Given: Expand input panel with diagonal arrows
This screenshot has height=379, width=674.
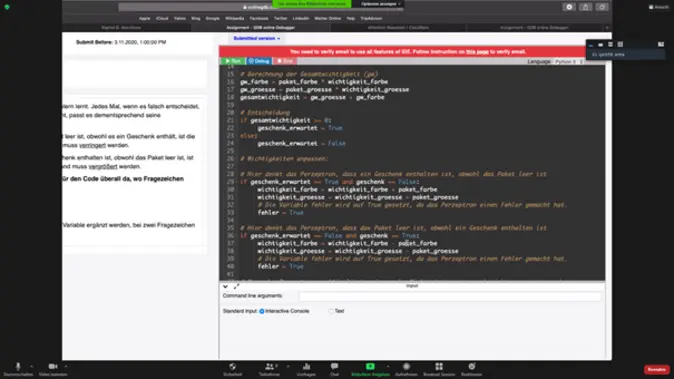Looking at the screenshot, I should coord(236,286).
